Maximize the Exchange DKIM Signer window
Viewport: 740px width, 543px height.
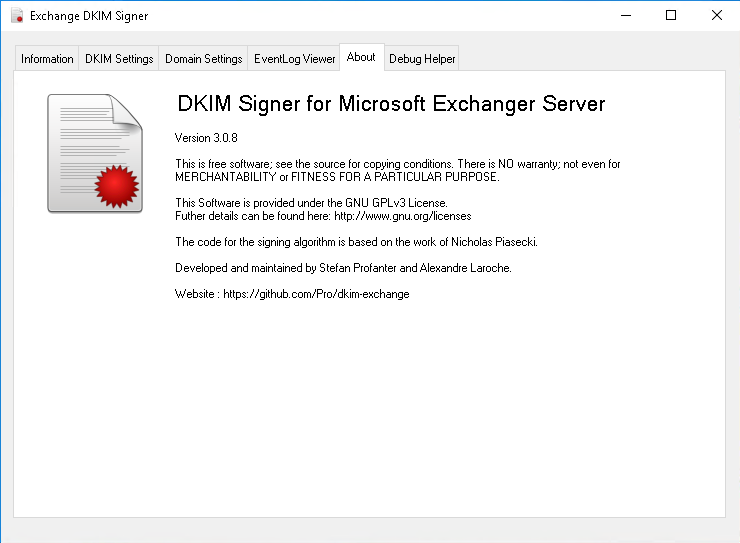[671, 16]
